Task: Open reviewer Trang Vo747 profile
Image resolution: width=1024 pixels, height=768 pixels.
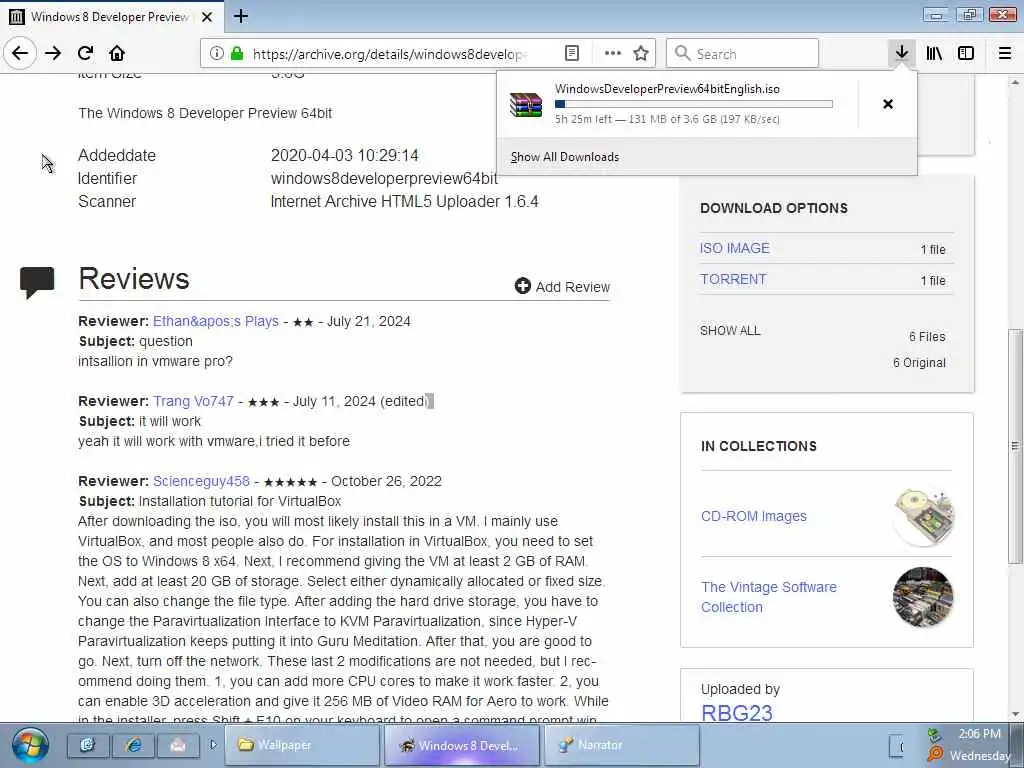Action: (193, 401)
